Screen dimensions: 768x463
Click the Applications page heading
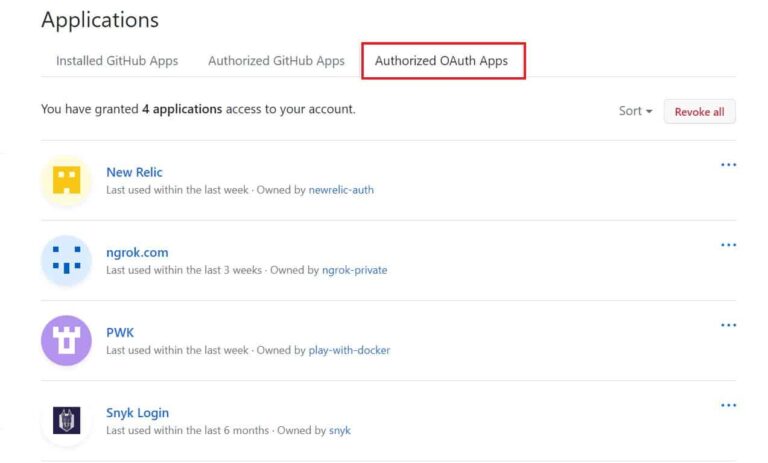[x=100, y=20]
